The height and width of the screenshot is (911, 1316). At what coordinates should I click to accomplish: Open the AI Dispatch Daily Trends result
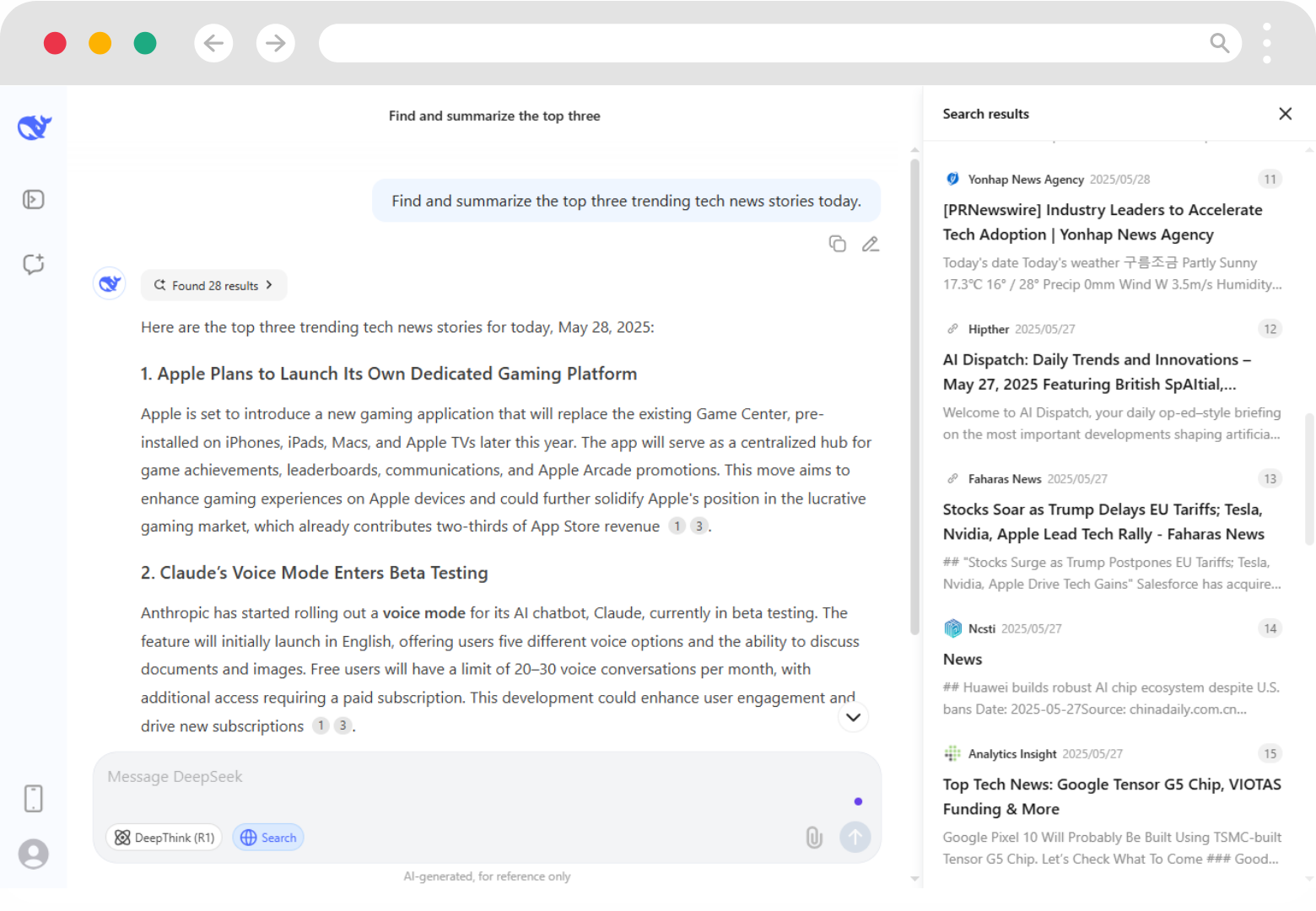(x=1112, y=381)
